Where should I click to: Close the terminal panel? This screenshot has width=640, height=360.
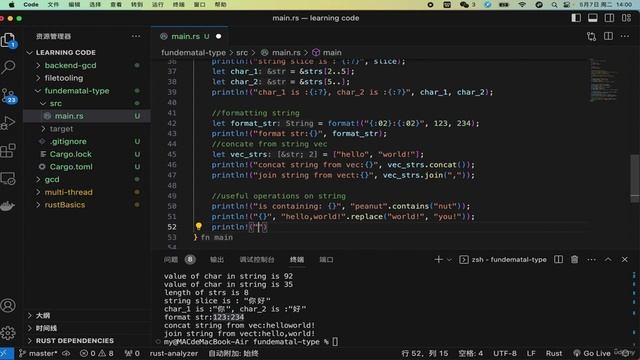625,260
